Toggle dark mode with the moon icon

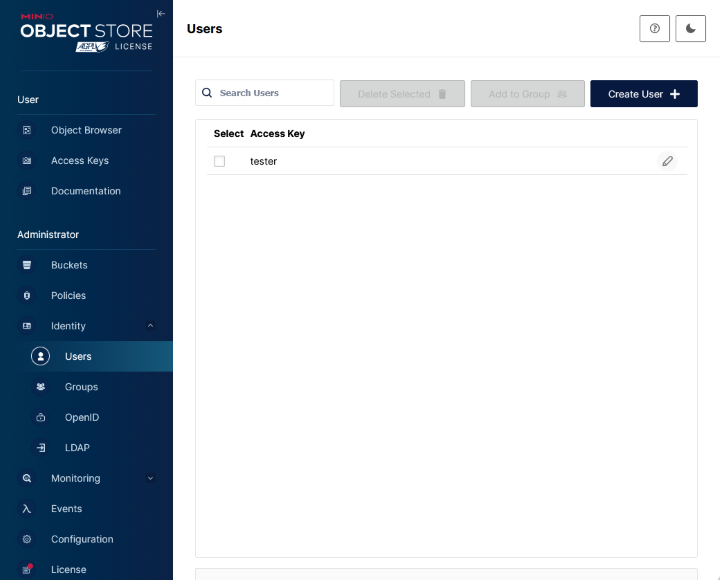tap(691, 29)
